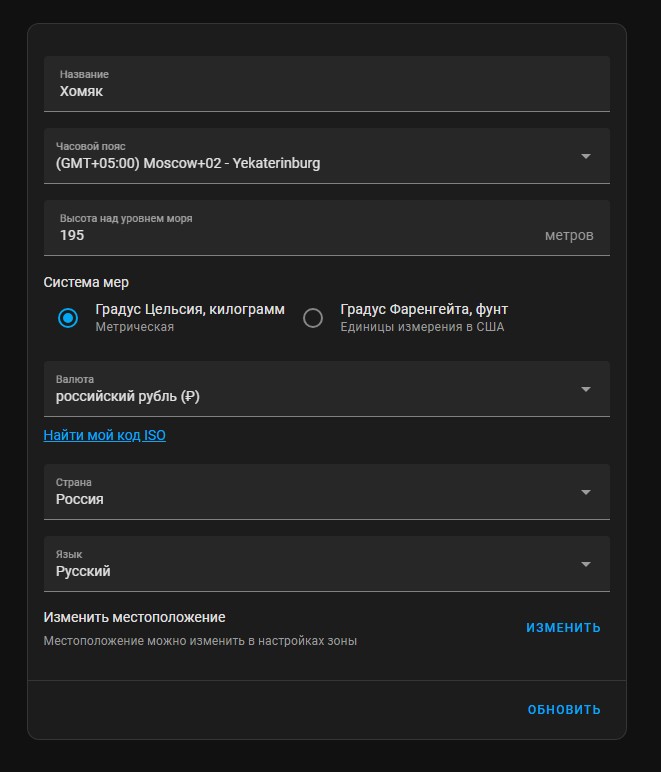This screenshot has height=772, width=661.
Task: Click the language field arrow icon
Action: pos(586,564)
